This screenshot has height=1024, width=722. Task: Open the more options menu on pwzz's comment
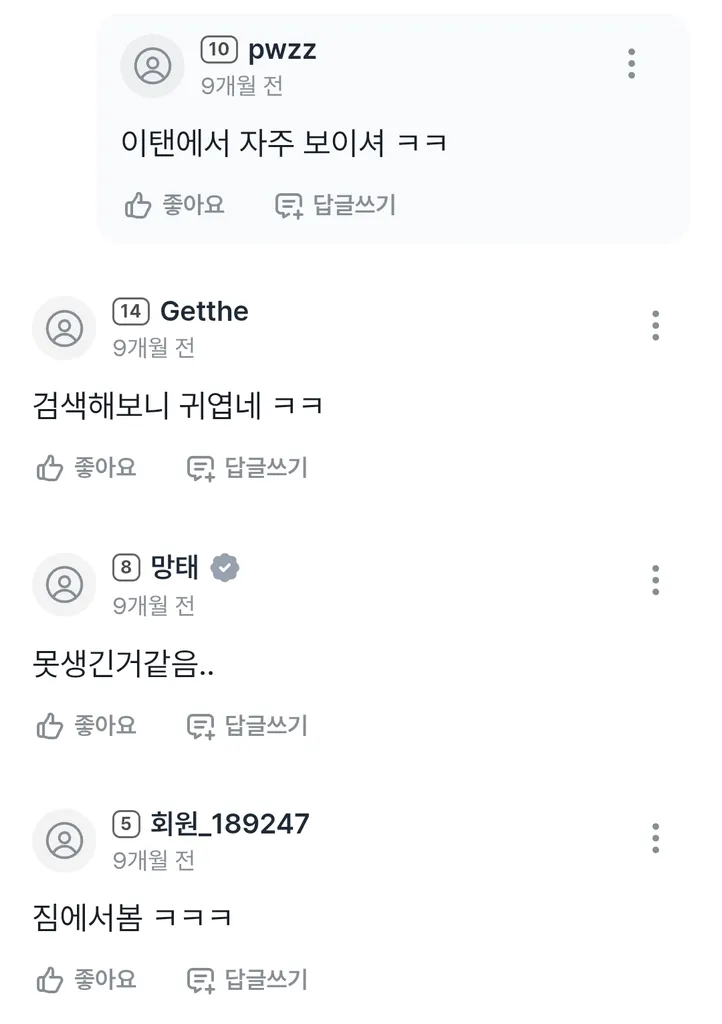[x=632, y=63]
